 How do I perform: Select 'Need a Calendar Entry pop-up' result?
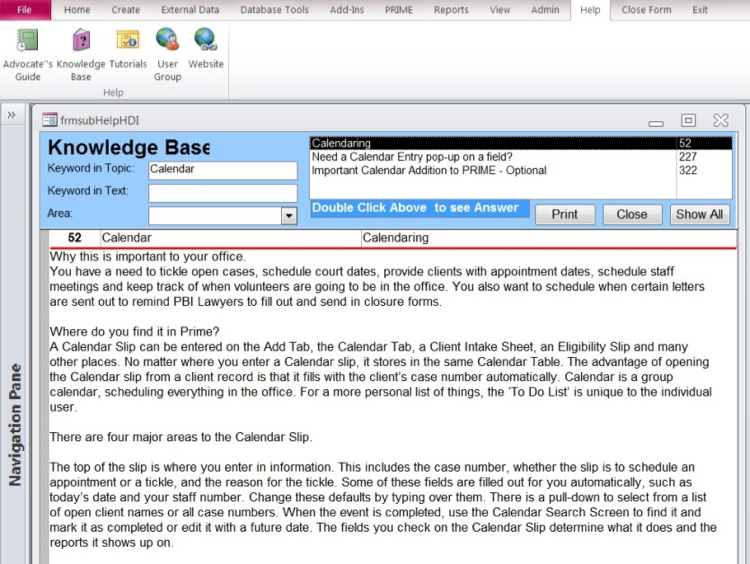coord(492,157)
